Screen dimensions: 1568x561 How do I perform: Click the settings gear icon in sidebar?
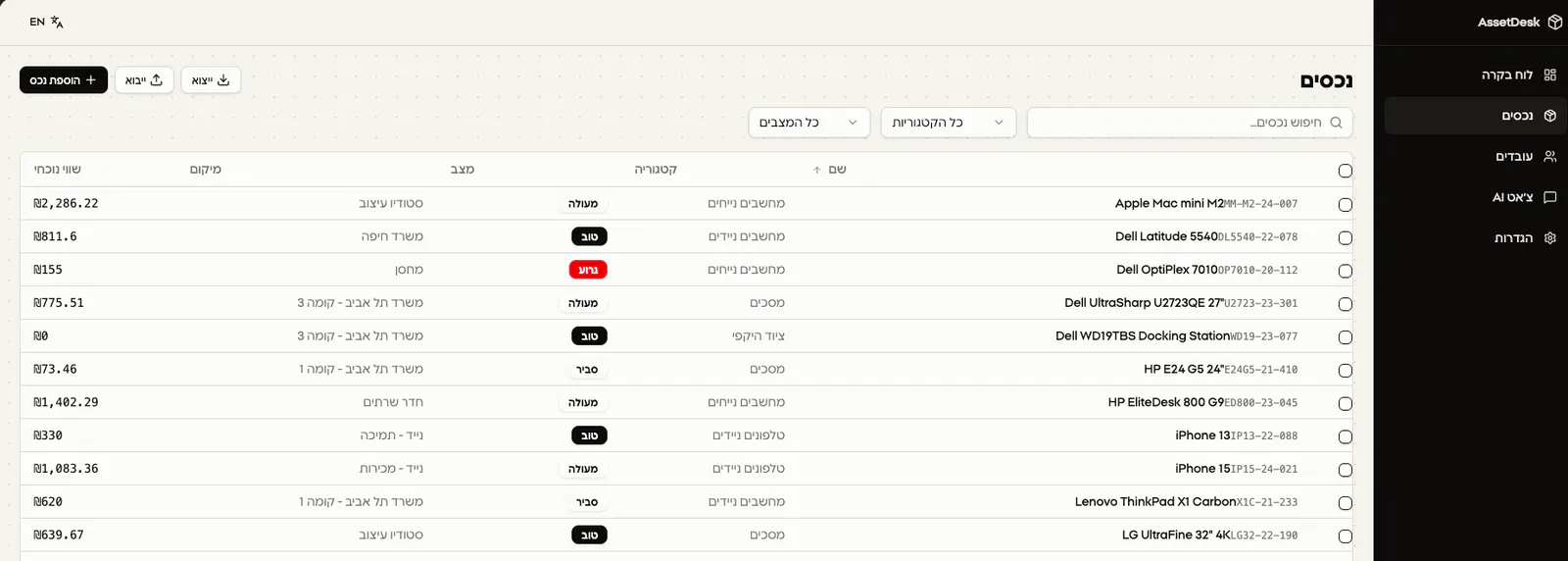(1549, 237)
